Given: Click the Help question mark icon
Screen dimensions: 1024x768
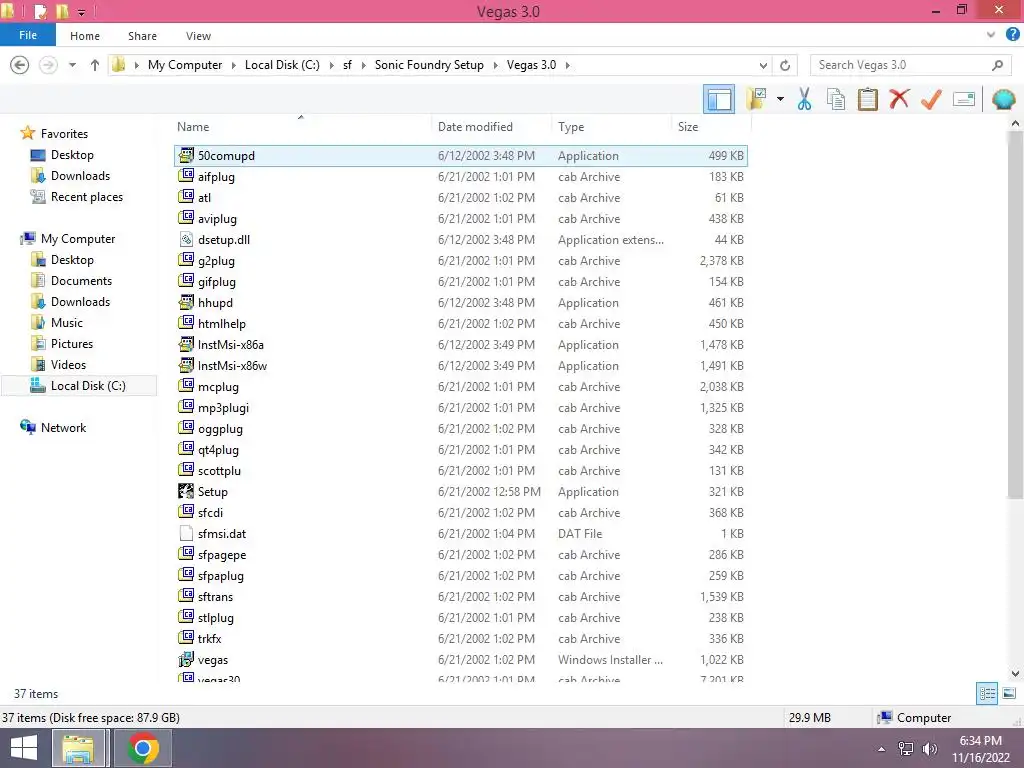Looking at the screenshot, I should pyautogui.click(x=1012, y=35).
